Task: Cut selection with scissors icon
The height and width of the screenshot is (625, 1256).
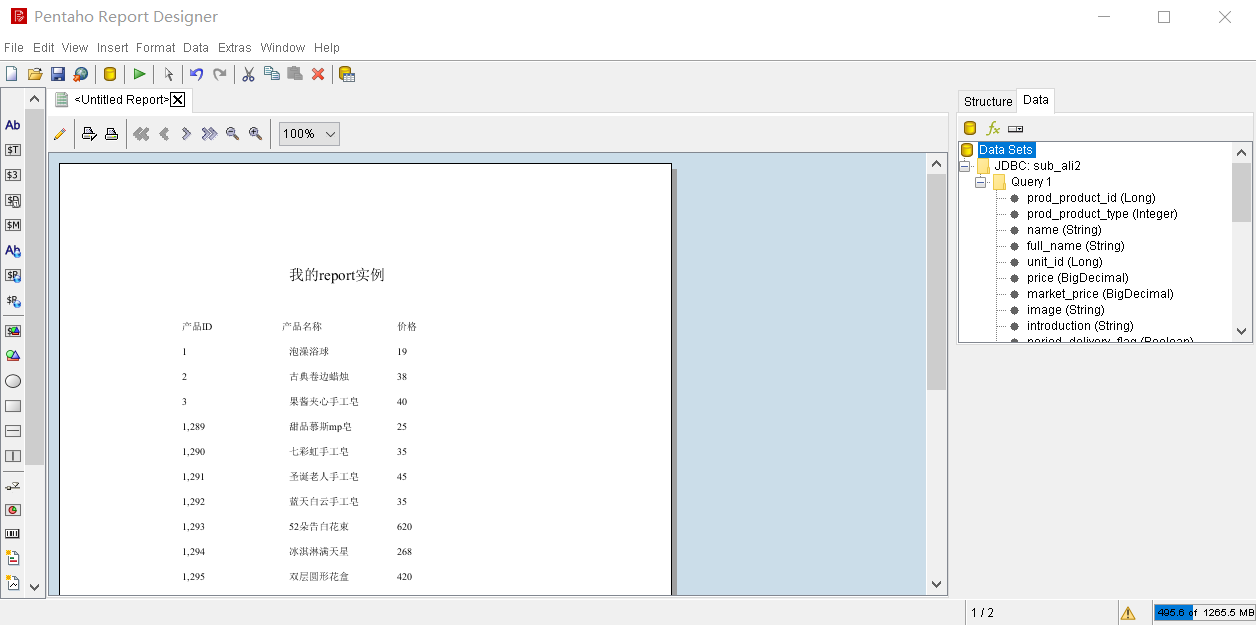Action: tap(249, 74)
